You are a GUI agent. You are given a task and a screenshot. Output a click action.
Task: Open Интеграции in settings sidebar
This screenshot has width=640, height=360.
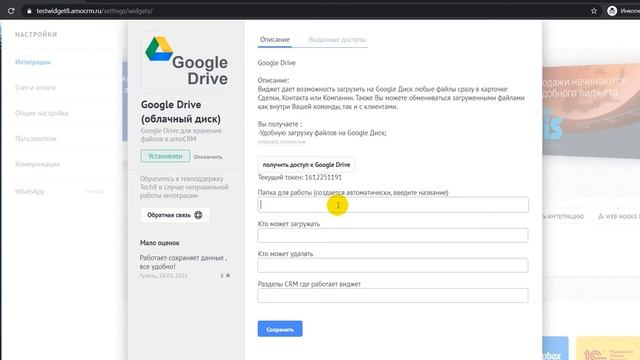pyautogui.click(x=33, y=62)
